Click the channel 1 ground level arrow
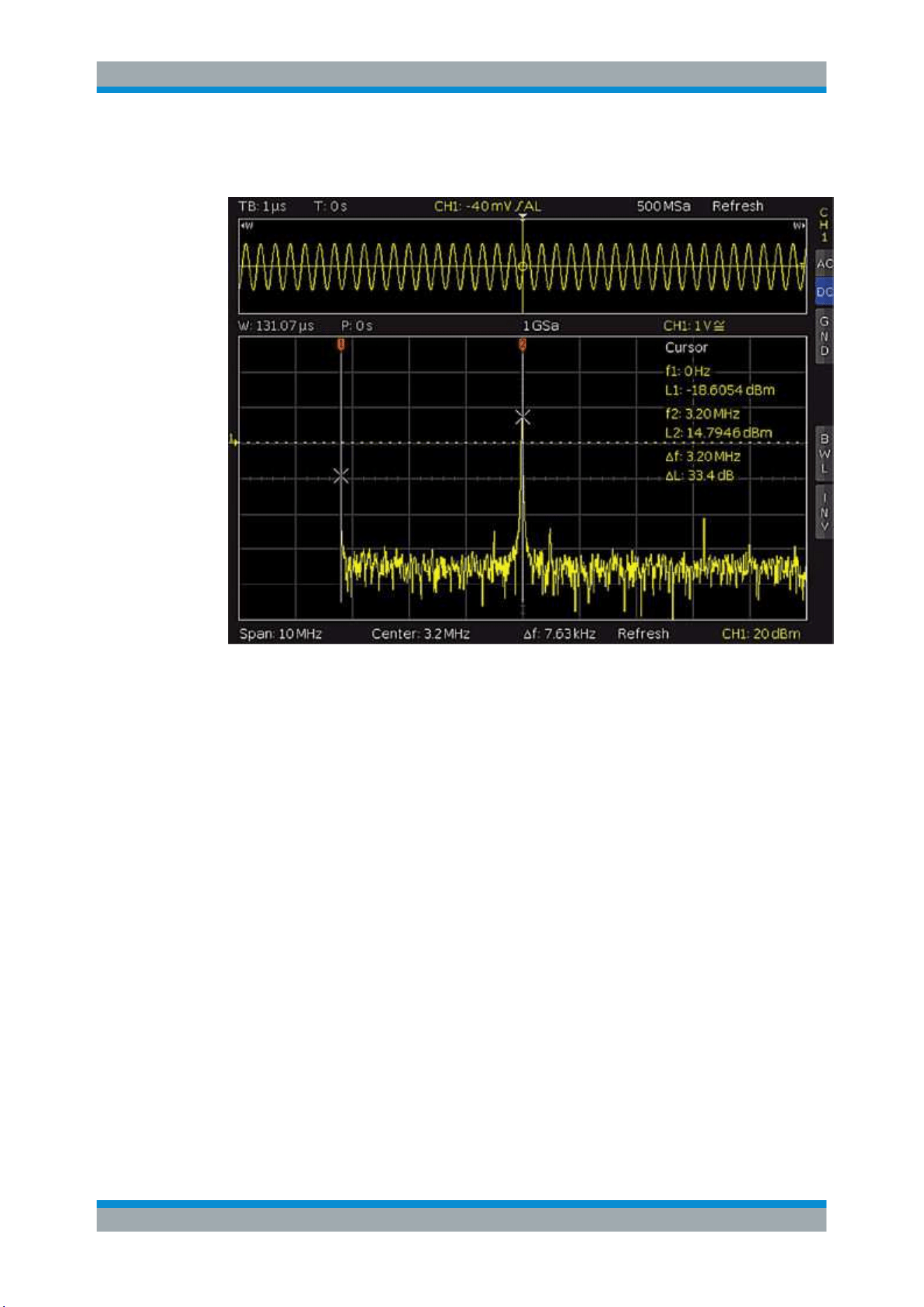Viewport: 924px width, 1307px height. coord(234,441)
